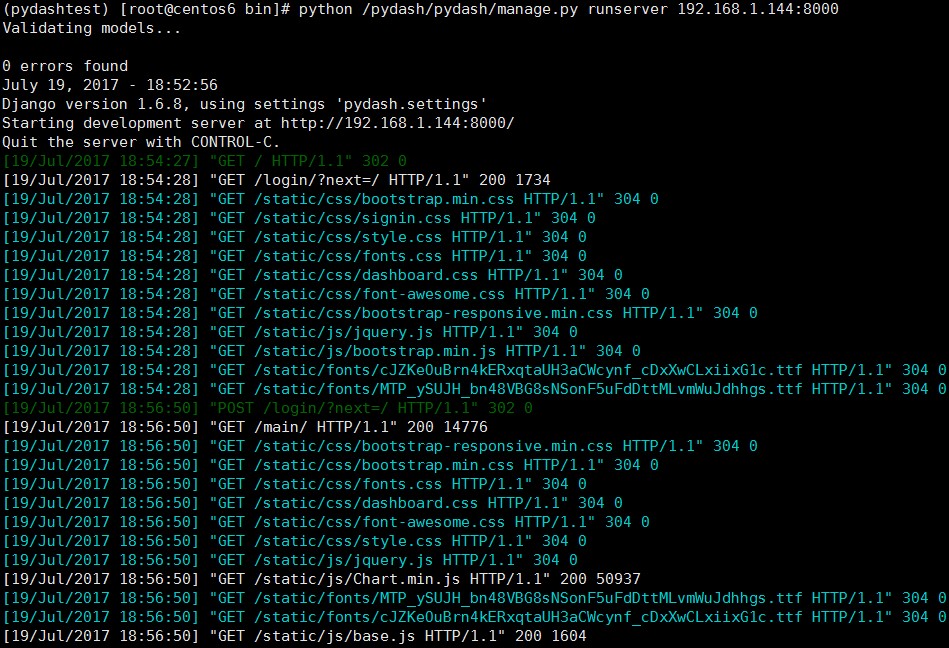This screenshot has width=949, height=648.
Task: Click the 'runserver' argument in the command line
Action: pyautogui.click(x=628, y=10)
